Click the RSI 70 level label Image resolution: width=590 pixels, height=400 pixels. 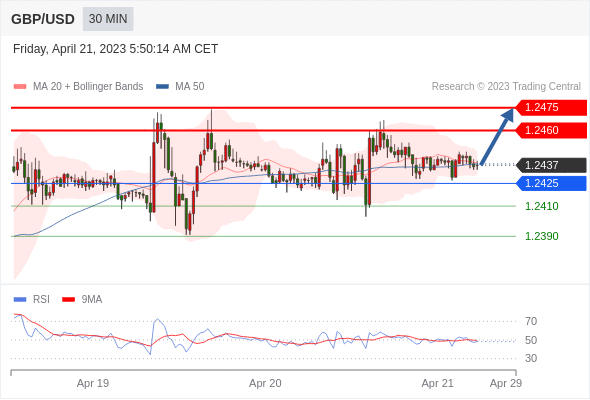click(531, 321)
